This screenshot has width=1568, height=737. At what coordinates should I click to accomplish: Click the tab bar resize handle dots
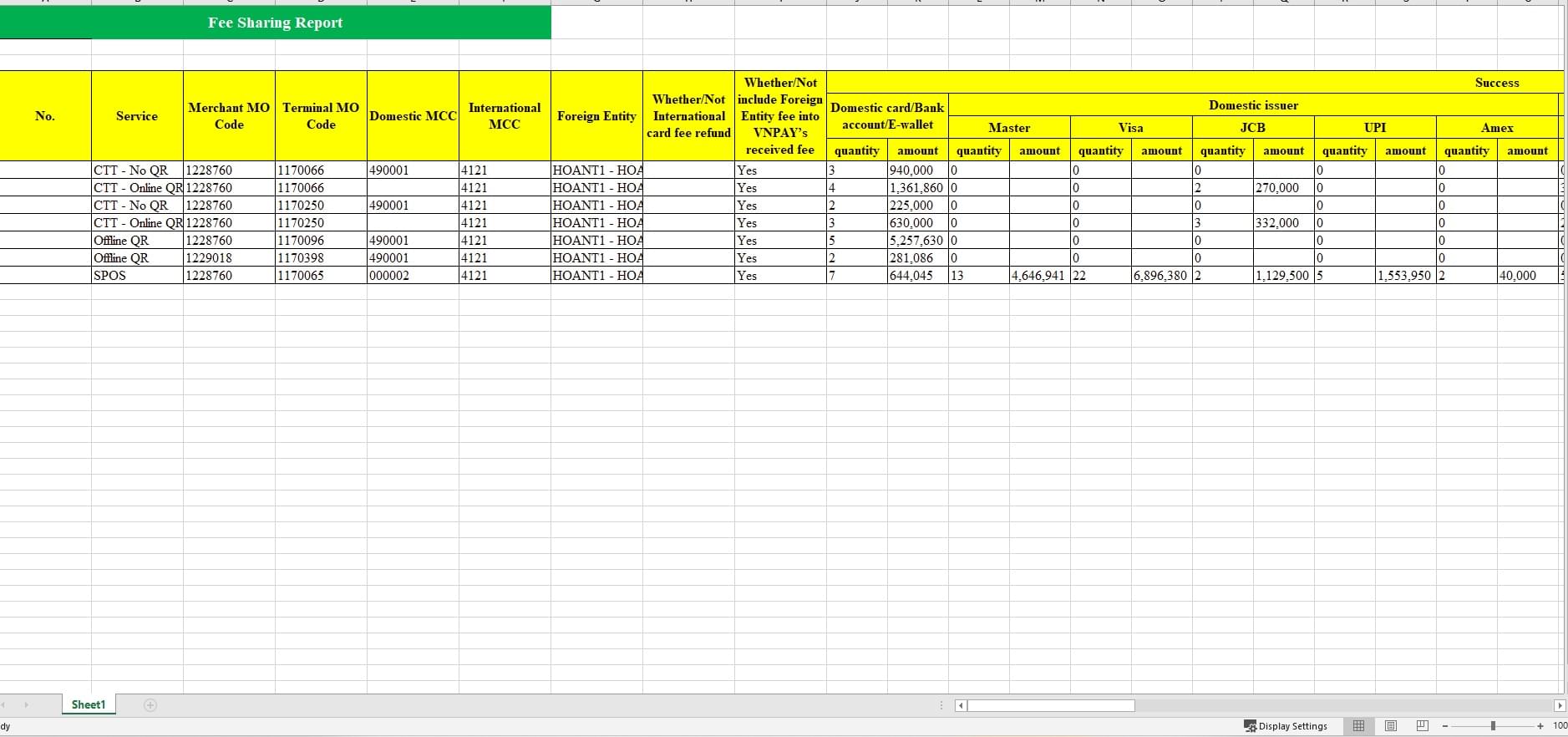941,706
